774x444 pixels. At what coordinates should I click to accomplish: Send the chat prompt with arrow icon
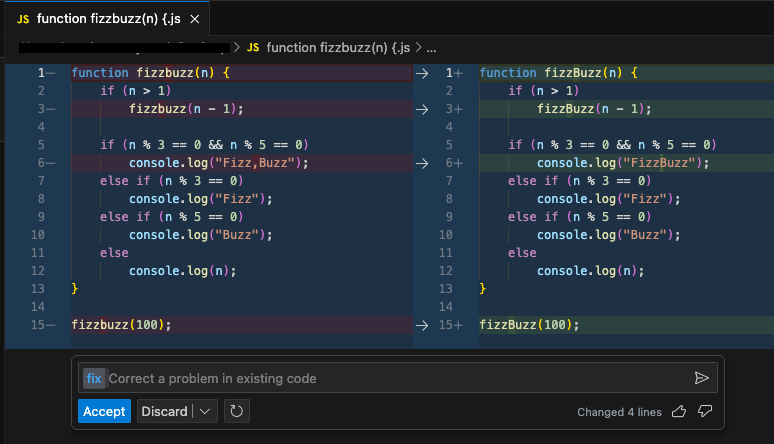(701, 378)
